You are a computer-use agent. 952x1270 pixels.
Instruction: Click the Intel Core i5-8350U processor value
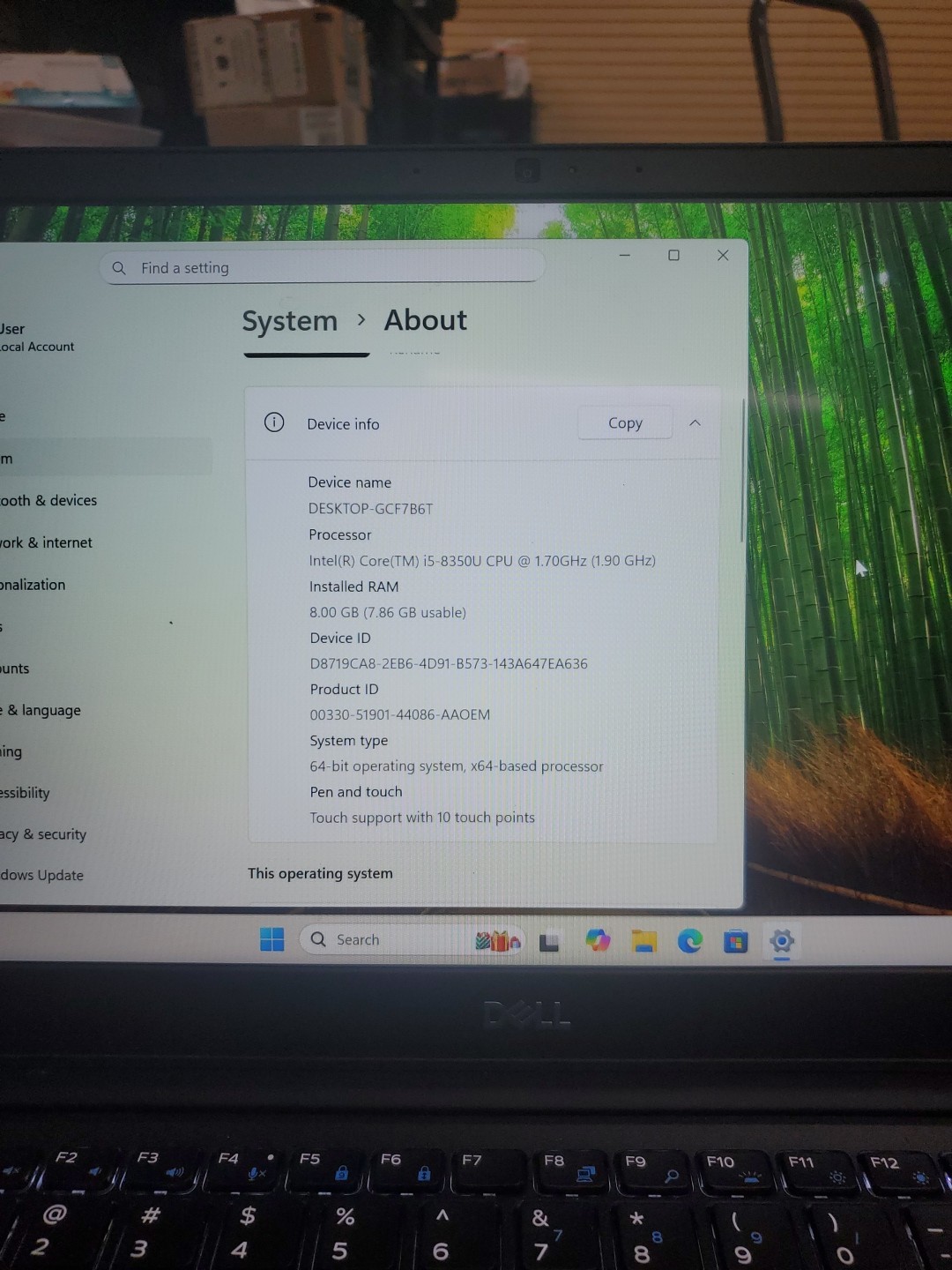coord(482,561)
